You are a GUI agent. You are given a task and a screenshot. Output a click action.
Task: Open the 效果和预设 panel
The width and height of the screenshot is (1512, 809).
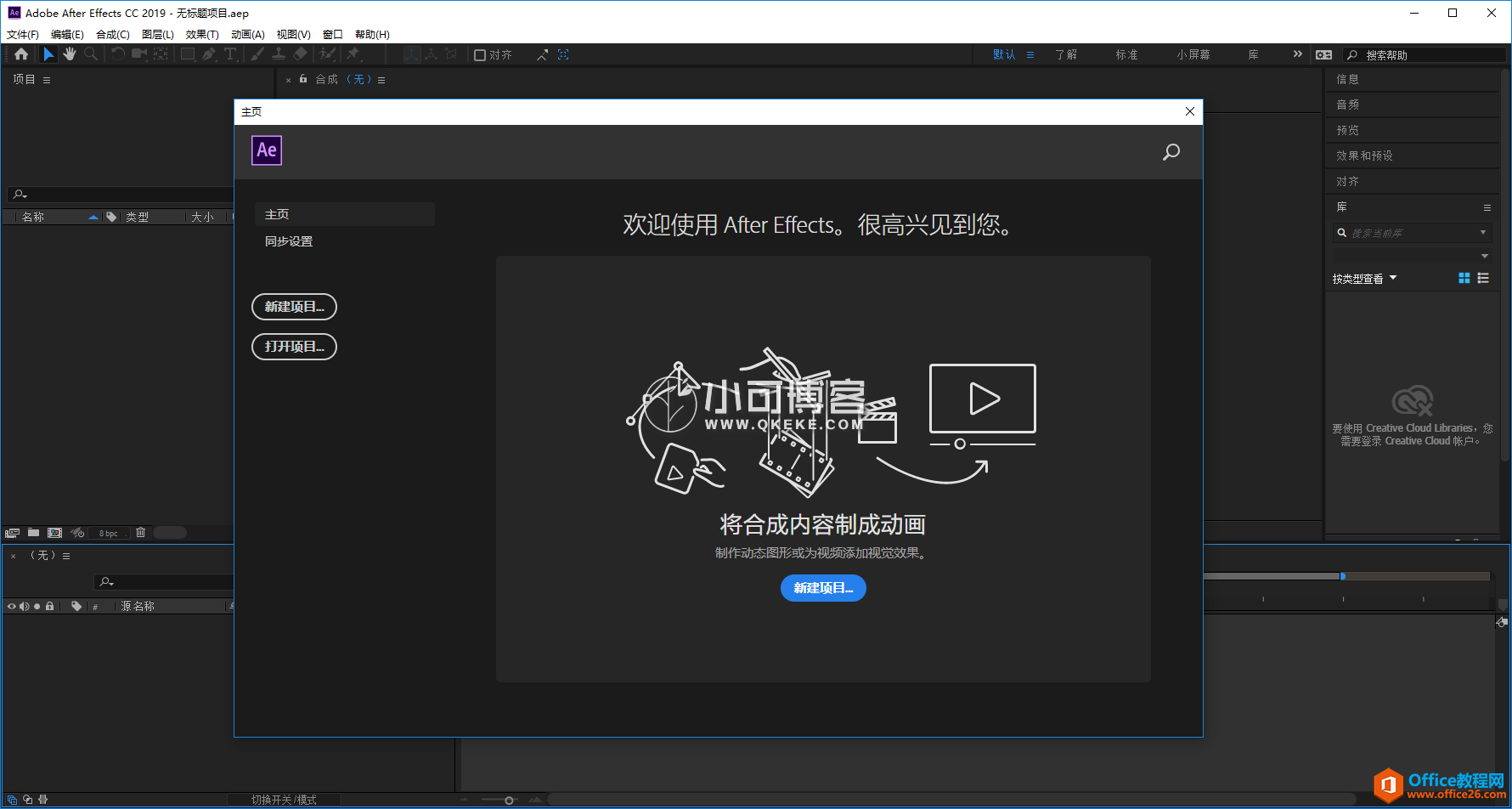point(1364,156)
